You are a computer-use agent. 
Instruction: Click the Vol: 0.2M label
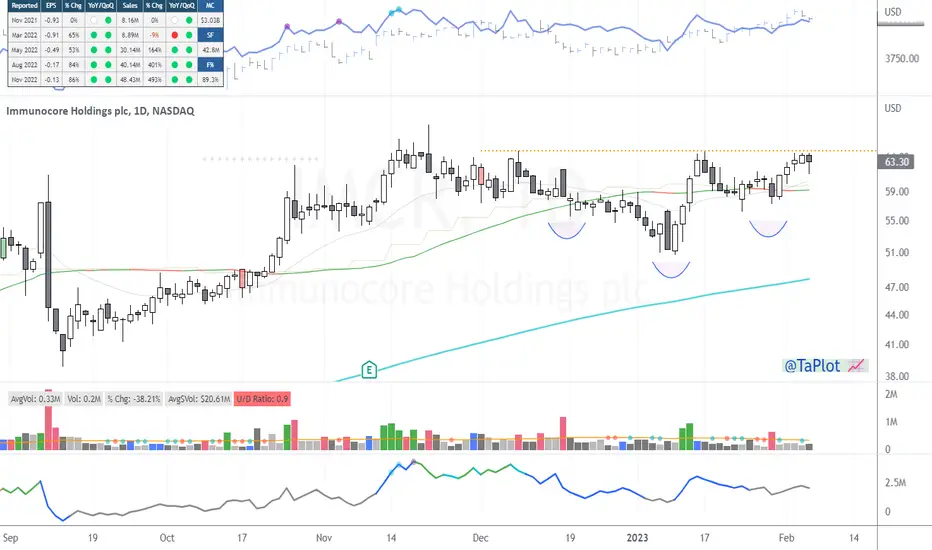pyautogui.click(x=84, y=399)
